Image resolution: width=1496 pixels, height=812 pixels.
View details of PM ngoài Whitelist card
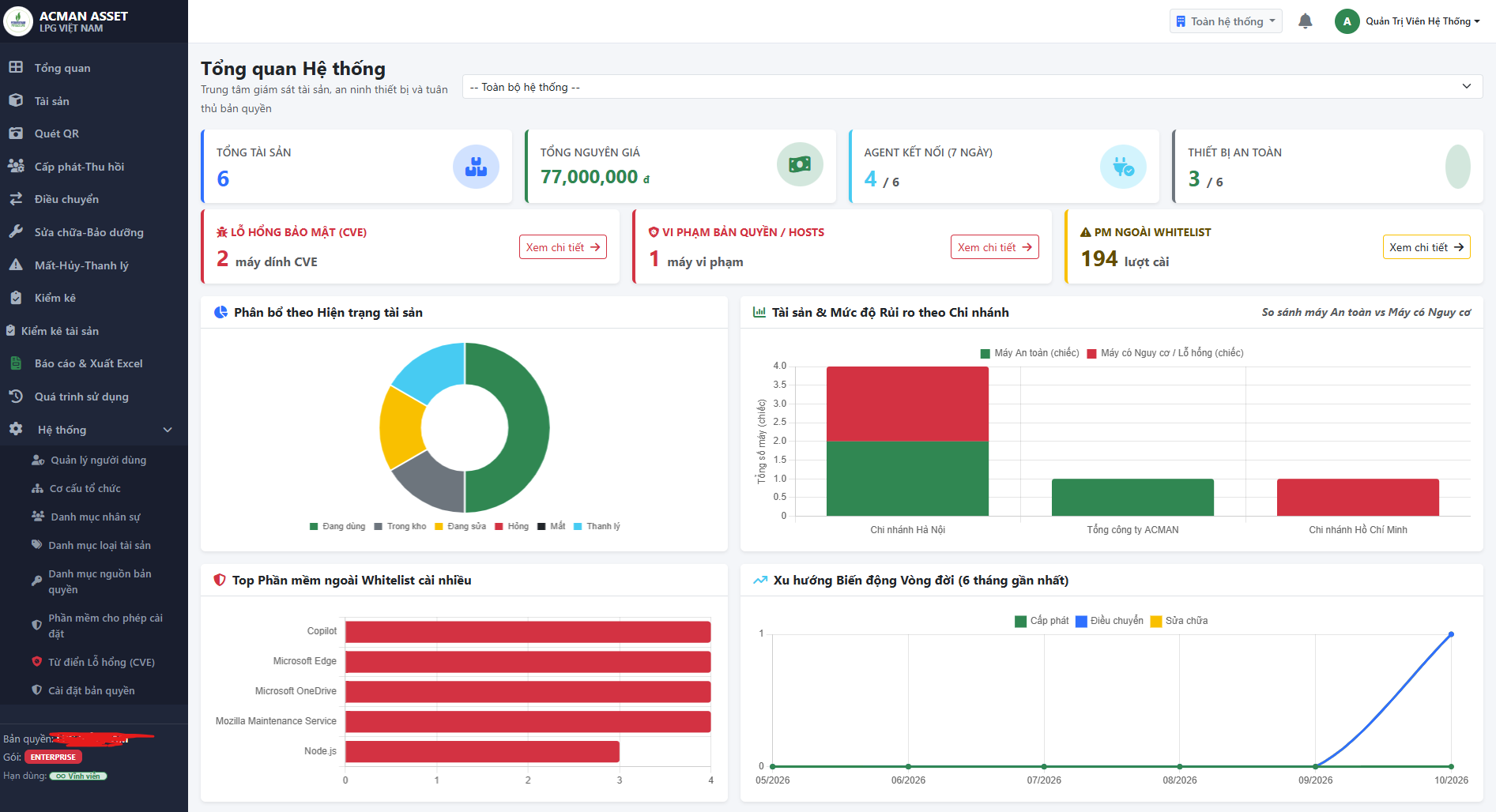coord(1426,247)
